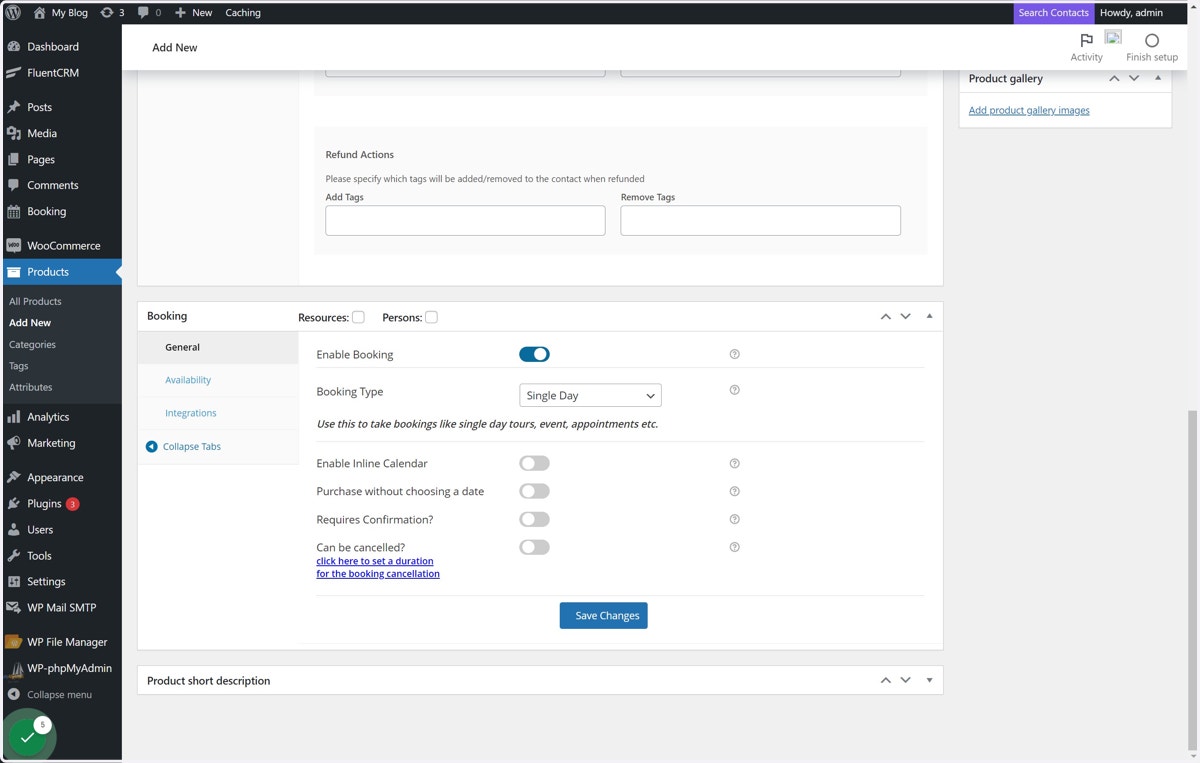The image size is (1200, 763).
Task: Collapse the Booking panel
Action: pyautogui.click(x=929, y=316)
